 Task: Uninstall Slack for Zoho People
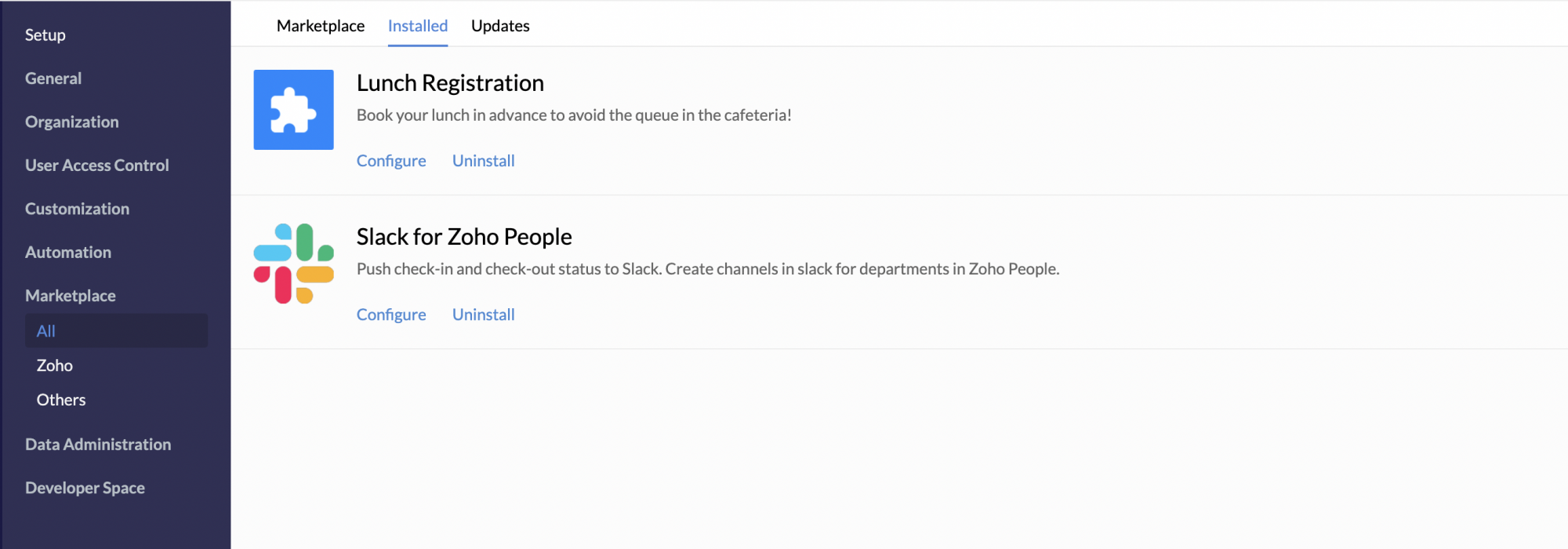(x=483, y=314)
